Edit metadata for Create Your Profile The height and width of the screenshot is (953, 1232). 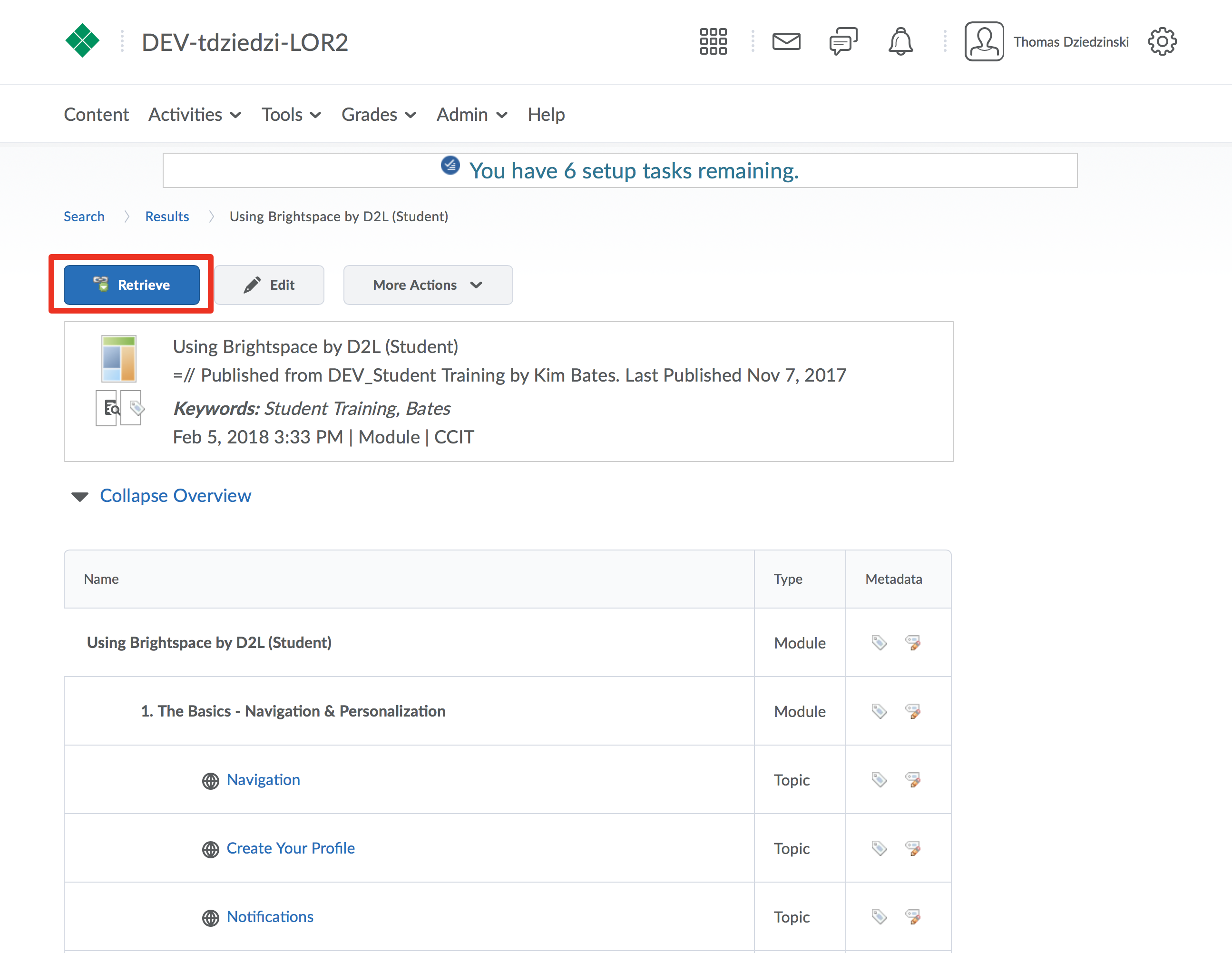coord(913,848)
